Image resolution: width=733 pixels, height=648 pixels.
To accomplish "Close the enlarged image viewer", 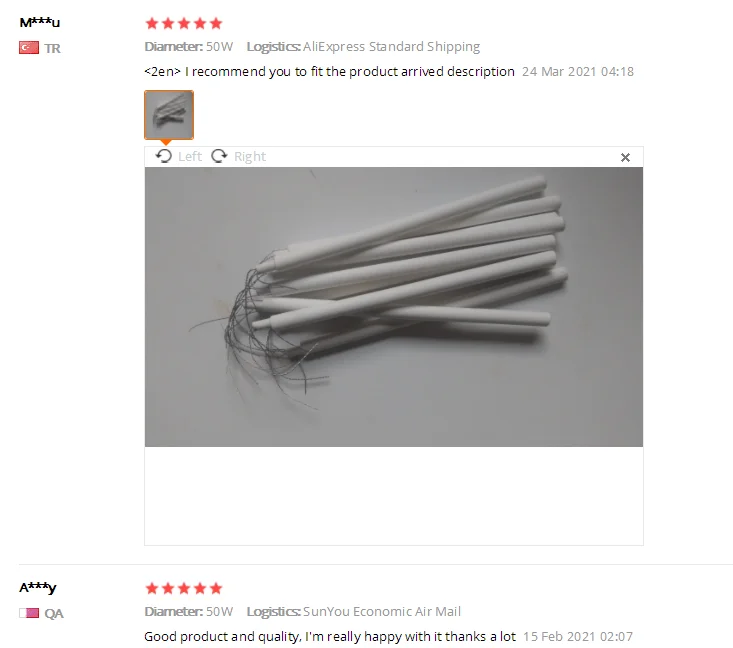I will point(625,158).
